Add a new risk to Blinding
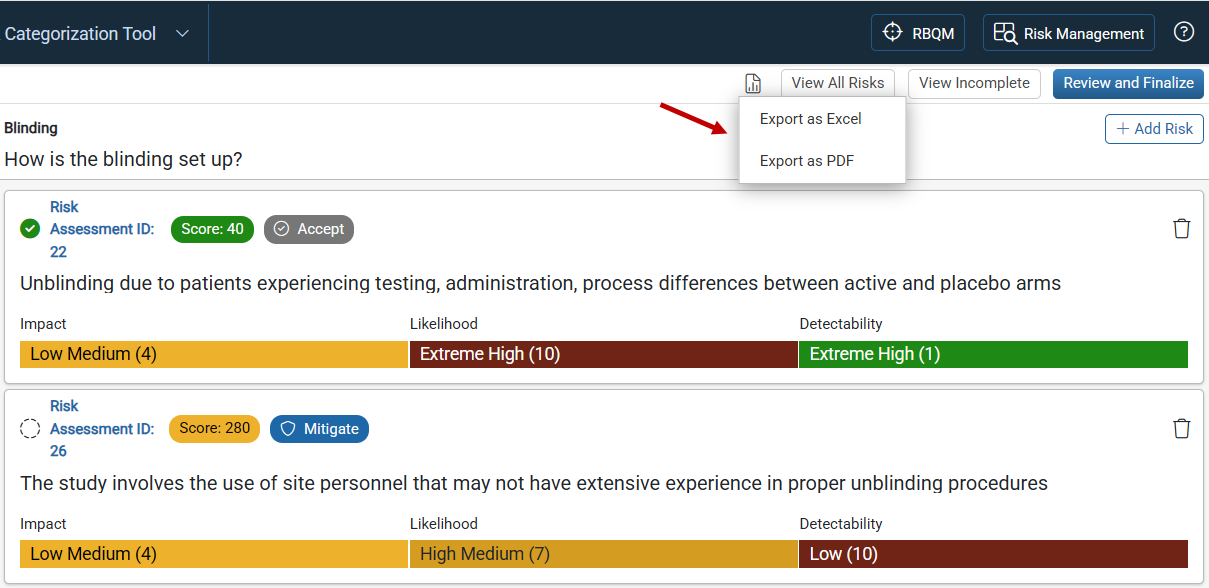This screenshot has width=1209, height=588. pyautogui.click(x=1154, y=129)
